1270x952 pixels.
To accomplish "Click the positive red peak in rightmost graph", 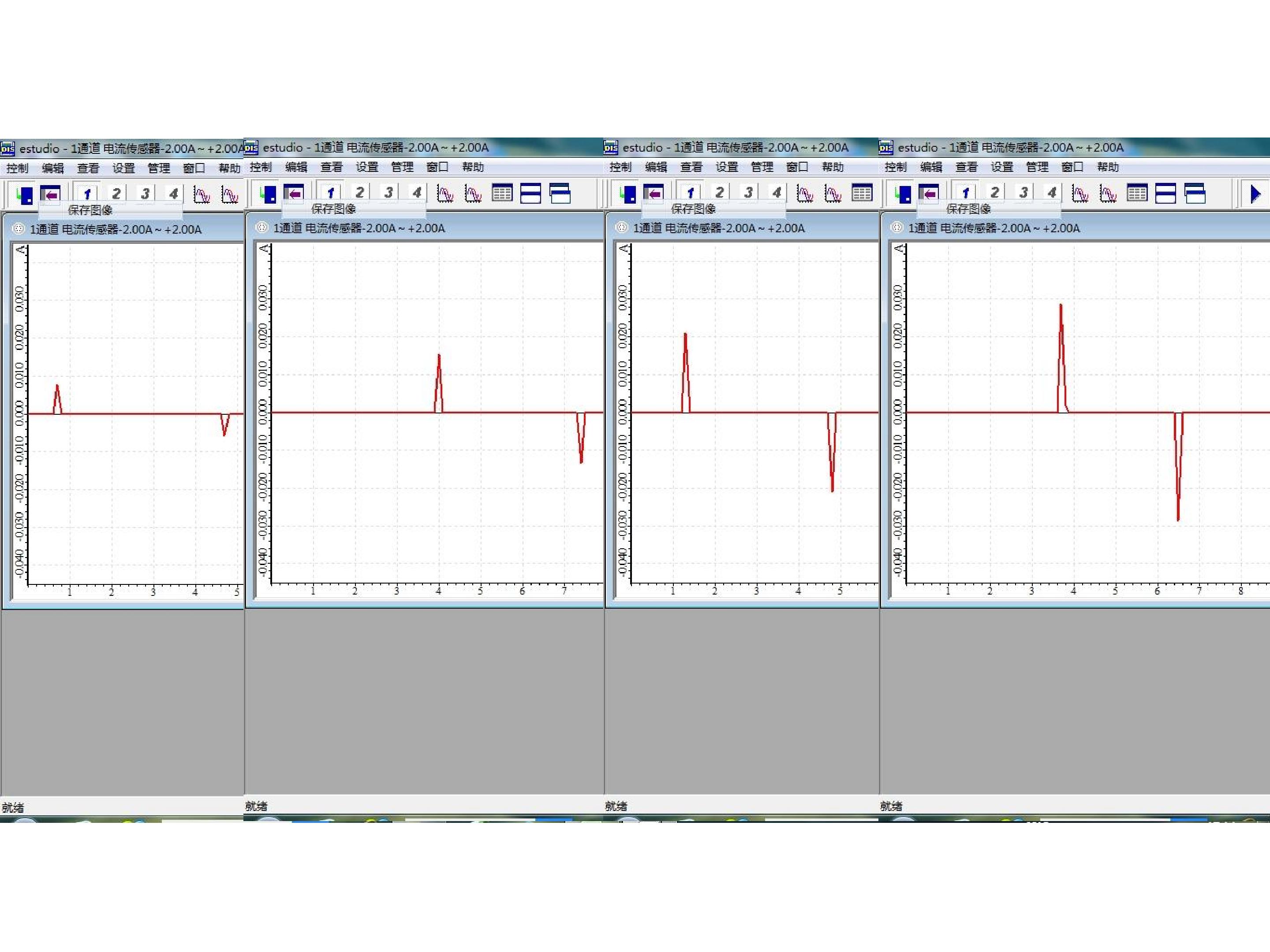I will [x=1061, y=357].
